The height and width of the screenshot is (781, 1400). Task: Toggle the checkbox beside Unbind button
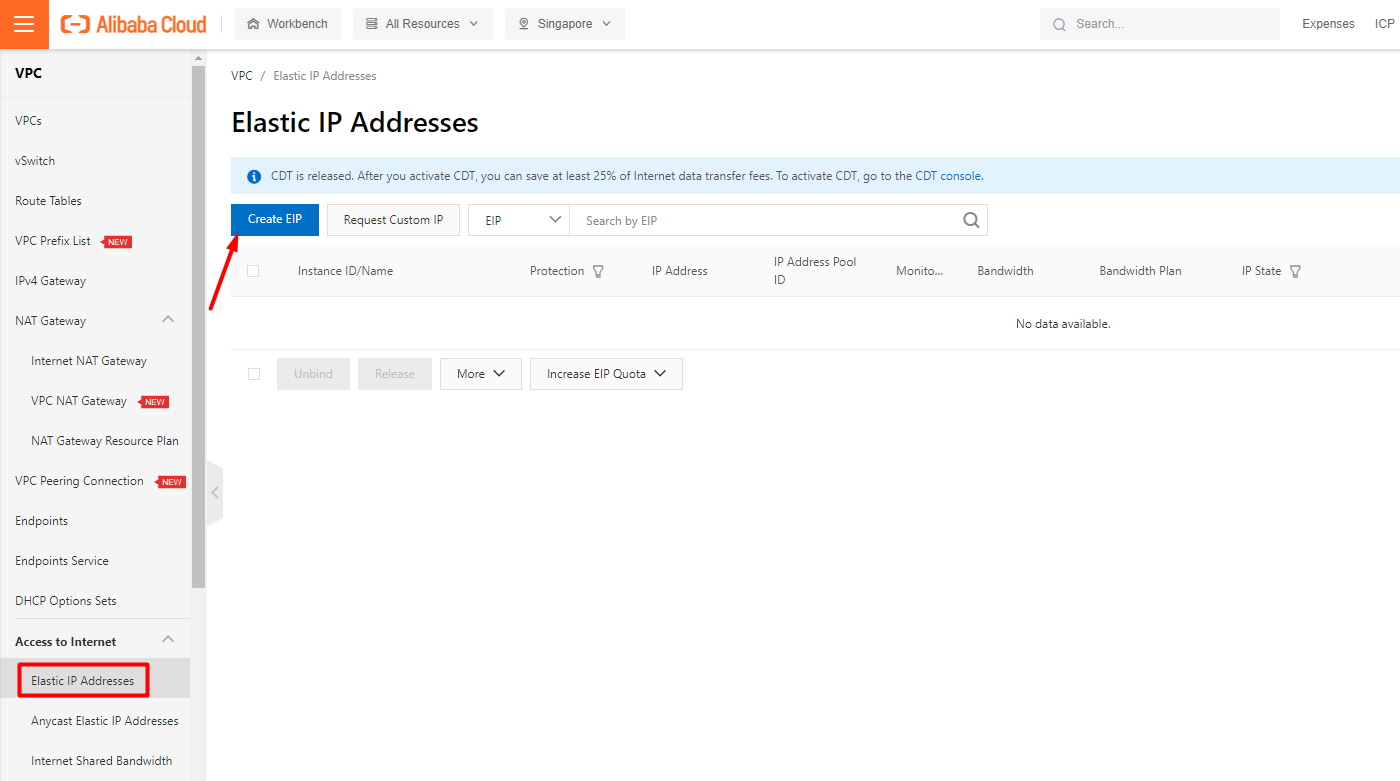click(x=254, y=374)
